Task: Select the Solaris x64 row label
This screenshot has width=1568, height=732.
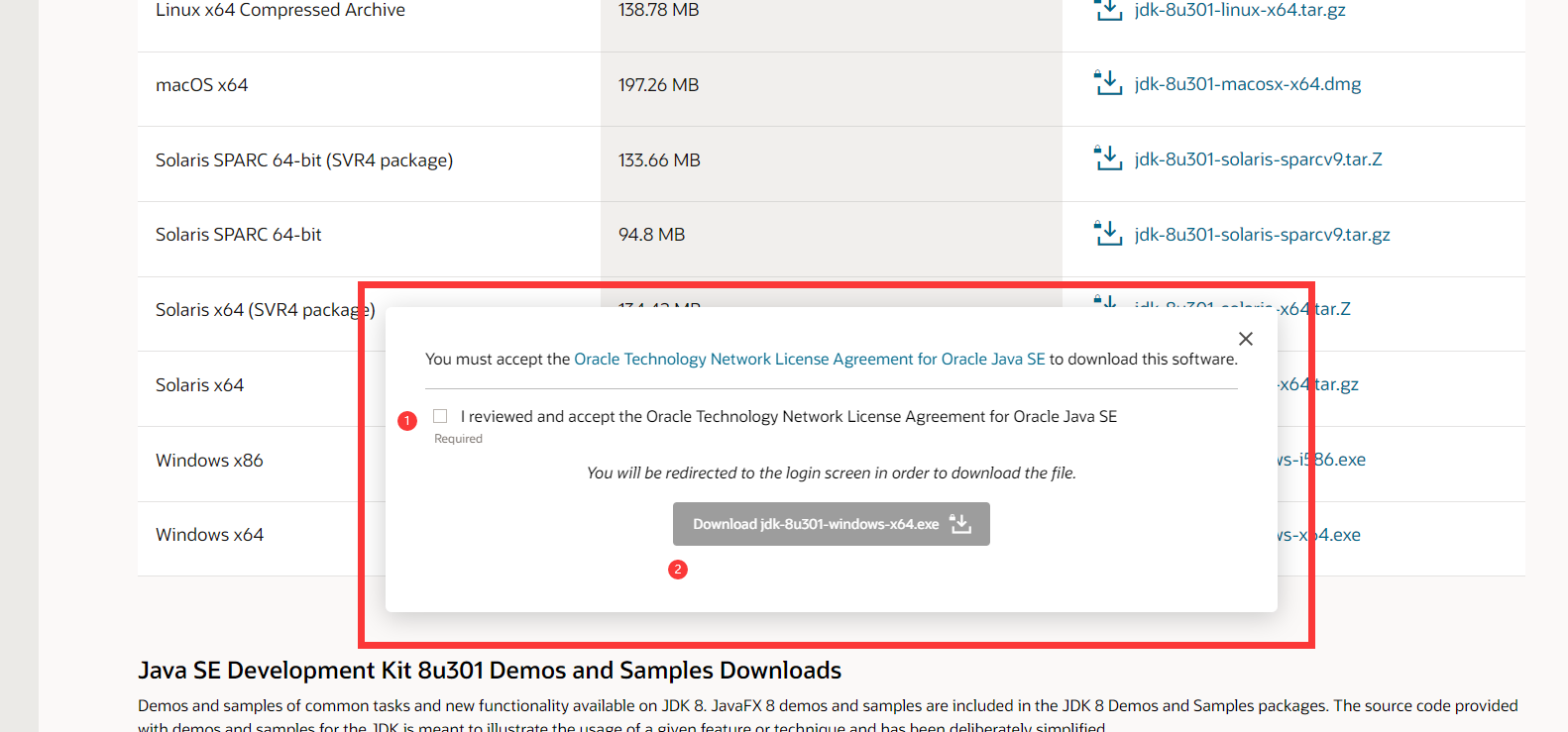Action: coord(199,385)
